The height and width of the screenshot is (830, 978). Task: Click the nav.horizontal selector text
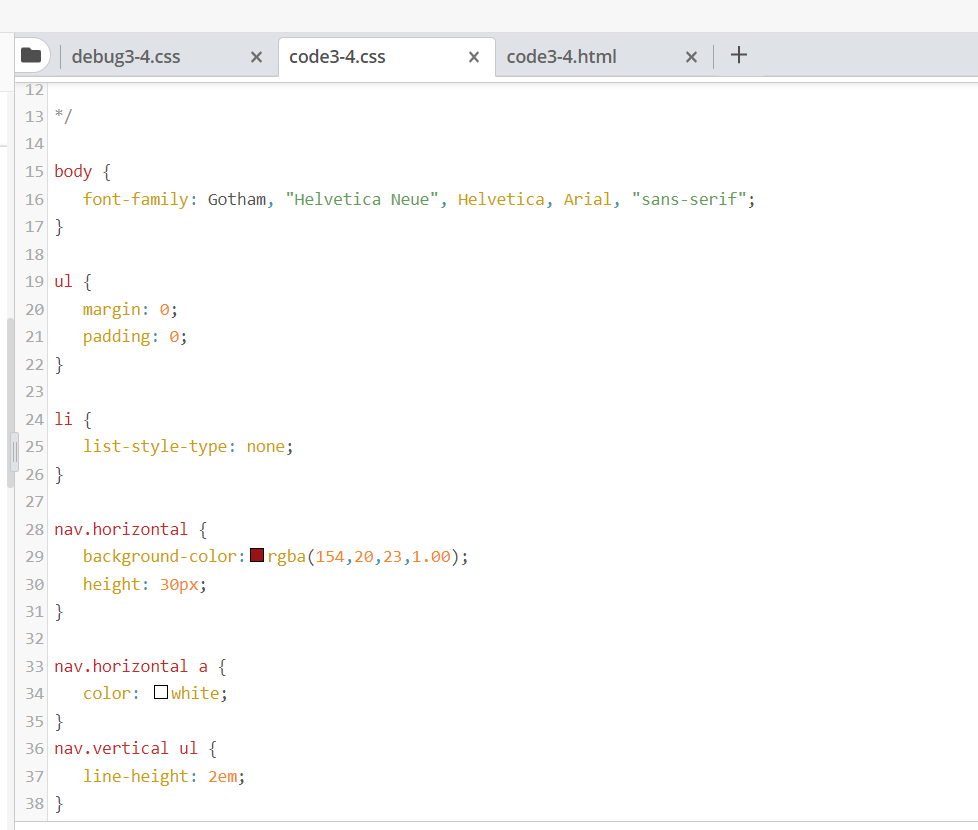(x=120, y=528)
